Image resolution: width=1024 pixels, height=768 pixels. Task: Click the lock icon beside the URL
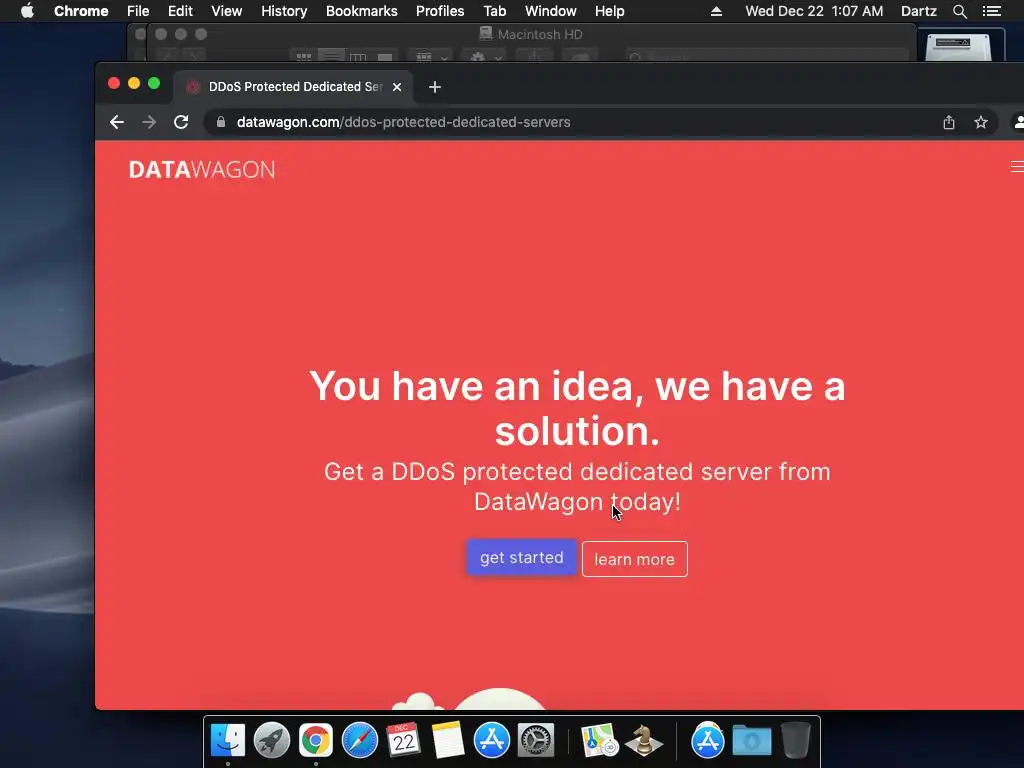pyautogui.click(x=221, y=122)
